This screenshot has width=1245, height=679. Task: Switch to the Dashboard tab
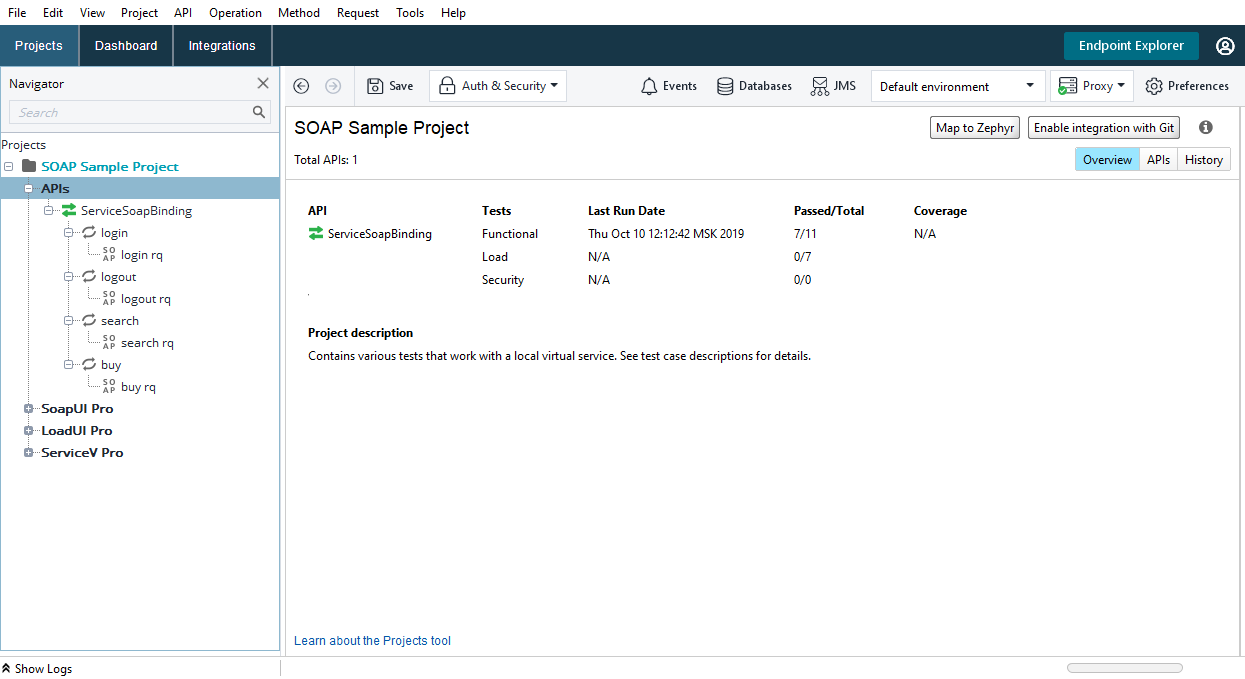126,46
